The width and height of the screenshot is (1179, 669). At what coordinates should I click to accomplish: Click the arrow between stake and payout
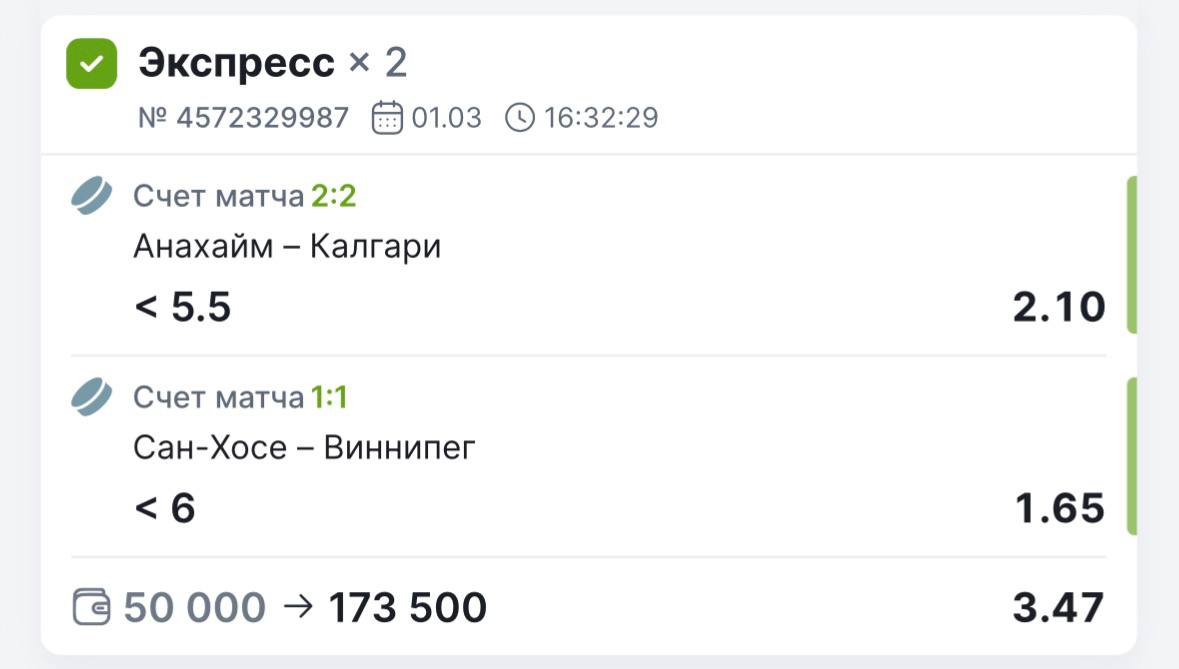tap(298, 607)
